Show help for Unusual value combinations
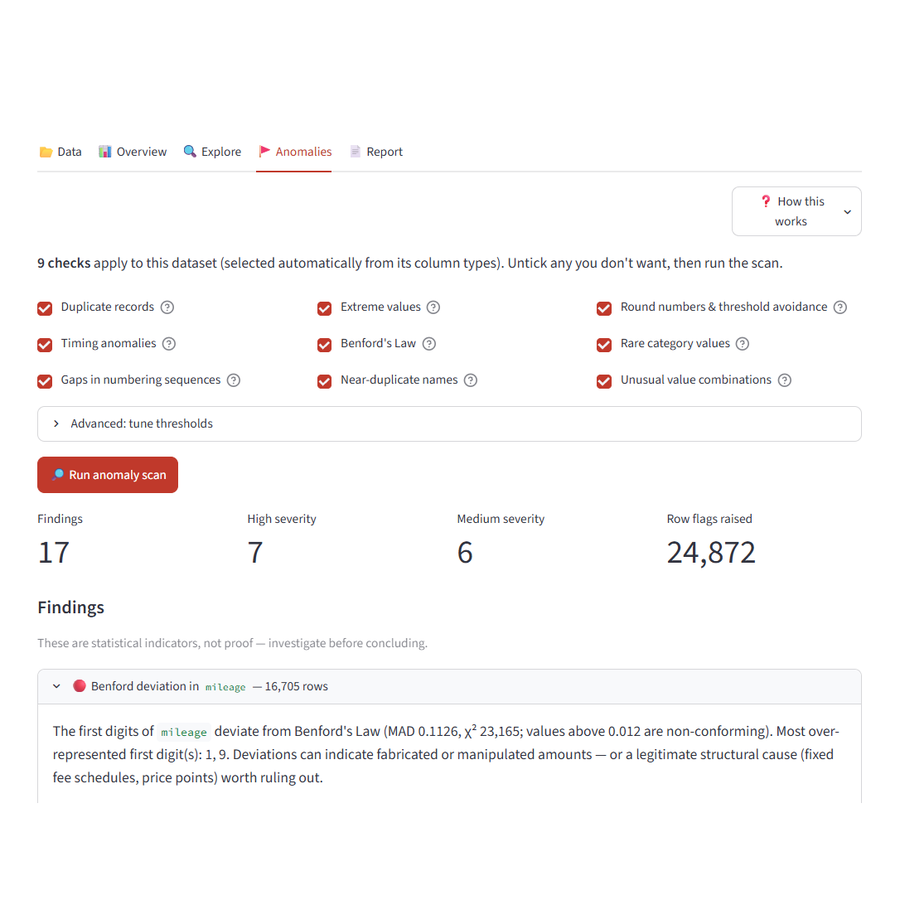The width and height of the screenshot is (900, 900). [x=785, y=380]
